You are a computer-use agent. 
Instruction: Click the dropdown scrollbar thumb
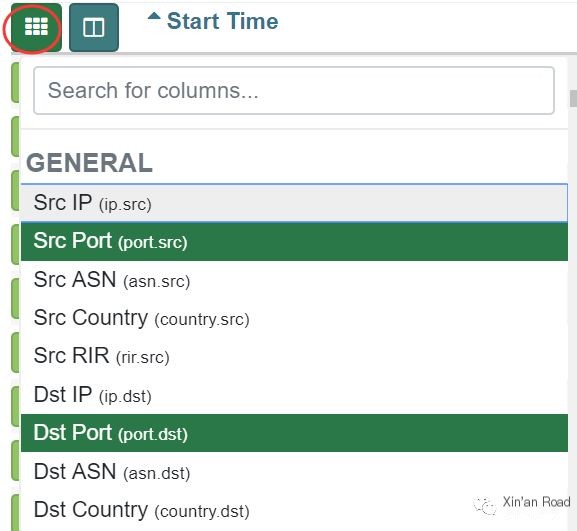573,98
